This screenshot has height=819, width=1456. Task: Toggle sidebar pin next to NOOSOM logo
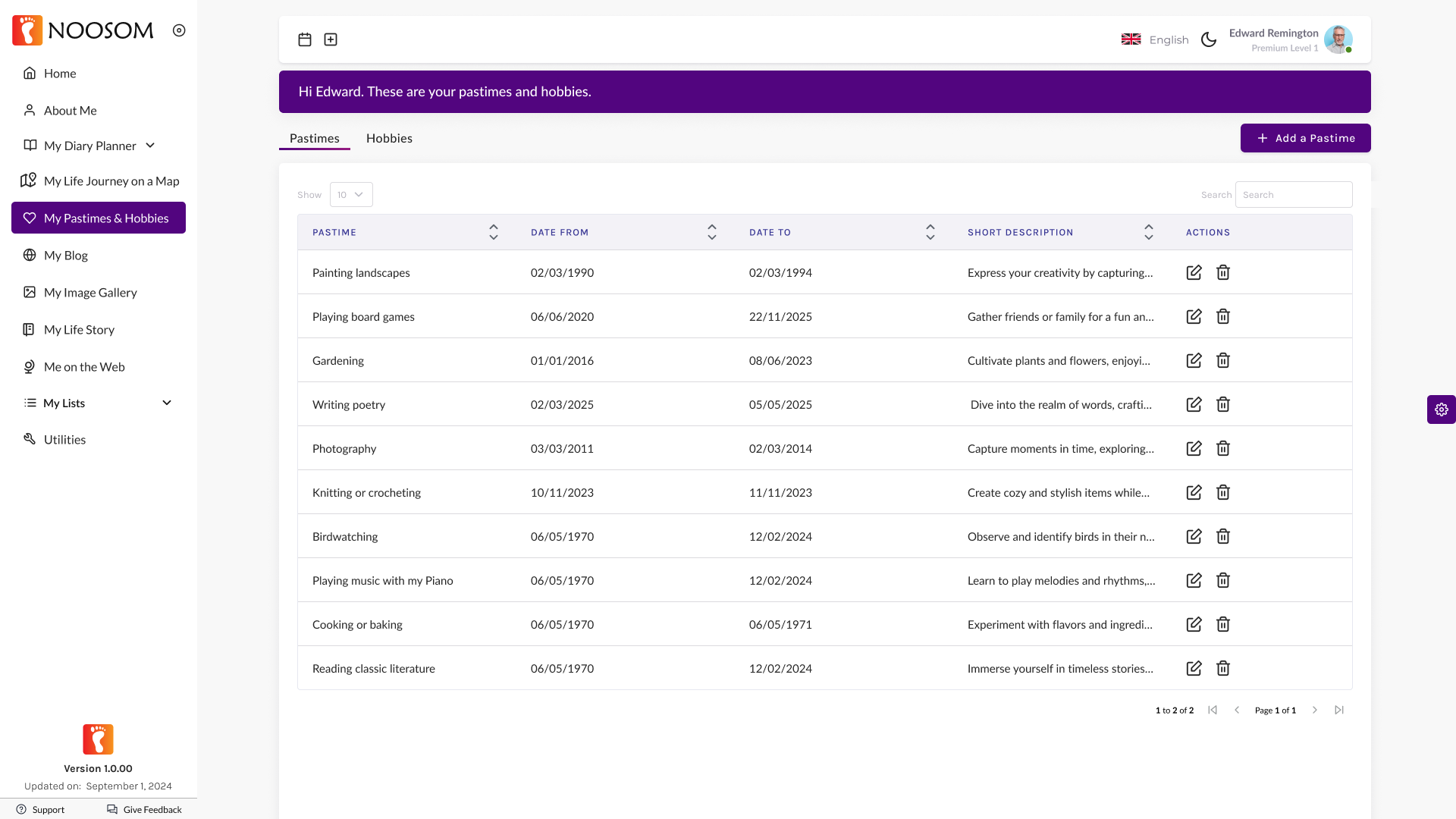(x=179, y=30)
